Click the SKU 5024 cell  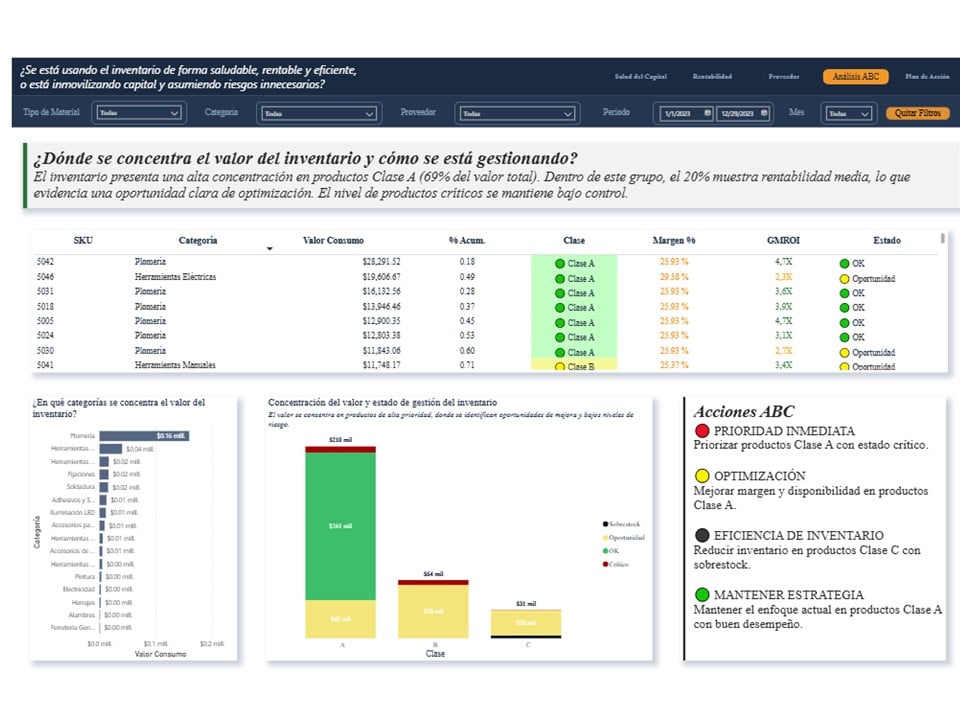[x=45, y=336]
